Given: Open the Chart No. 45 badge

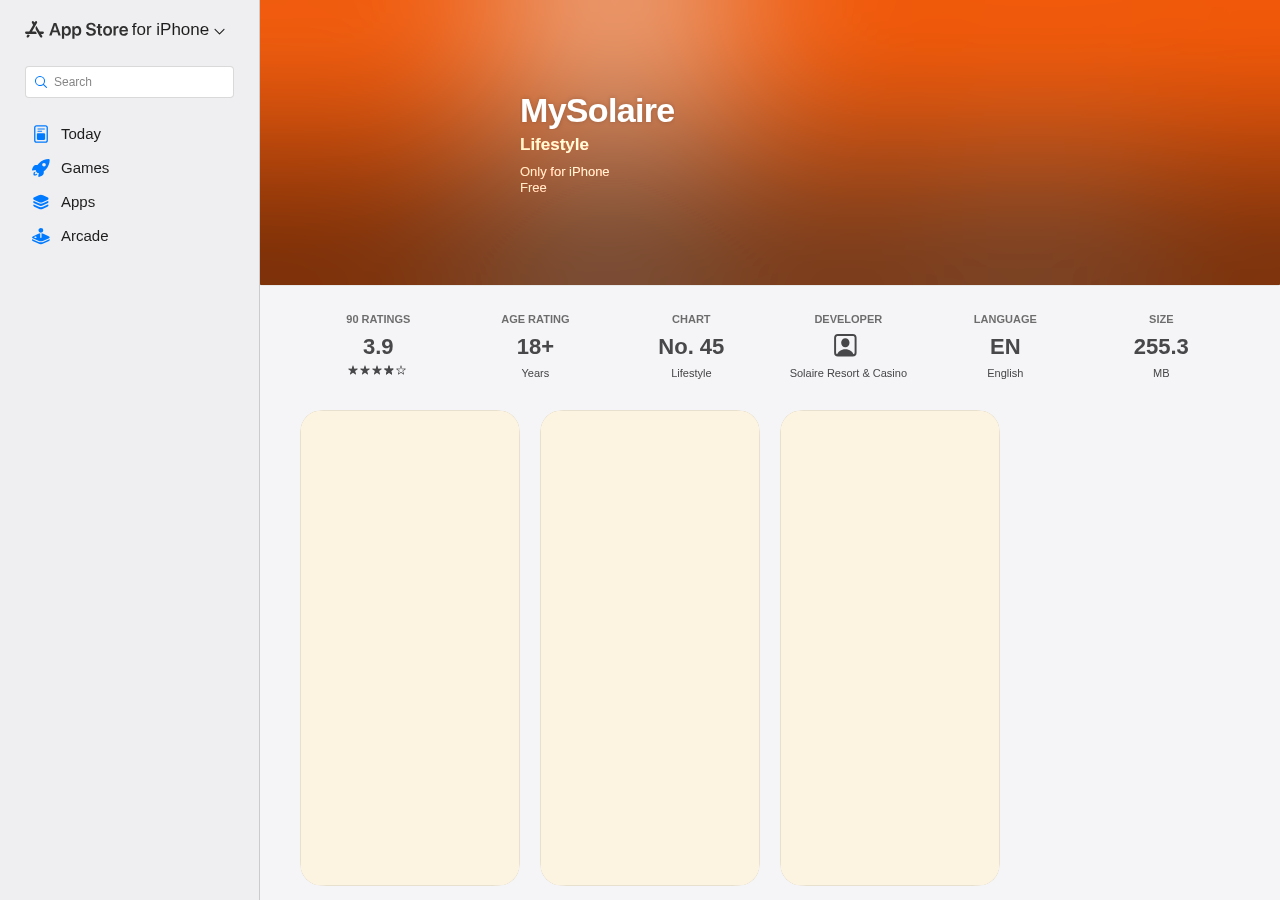Looking at the screenshot, I should coord(691,346).
